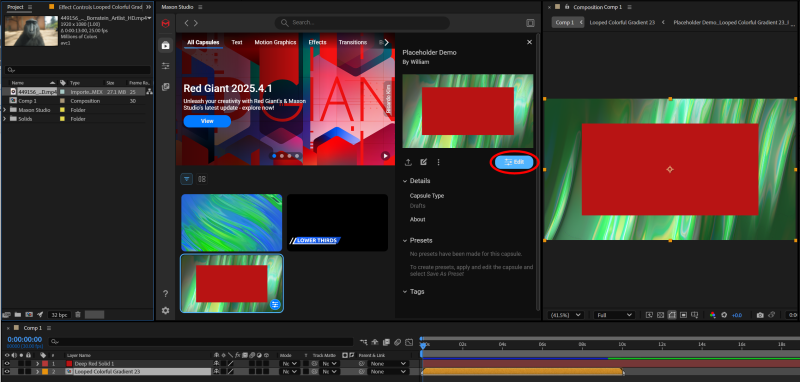The height and width of the screenshot is (382, 800).
Task: Play the banner video with play icon
Action: pos(386,156)
